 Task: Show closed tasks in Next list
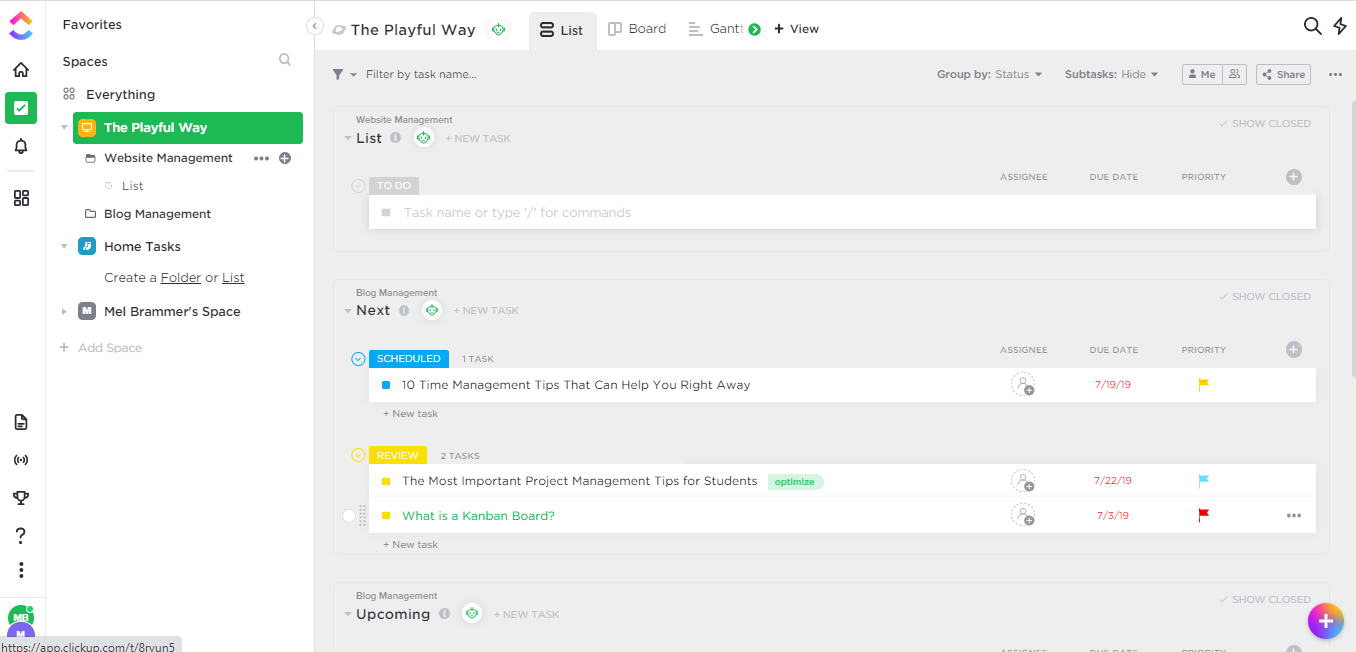[x=1264, y=297]
